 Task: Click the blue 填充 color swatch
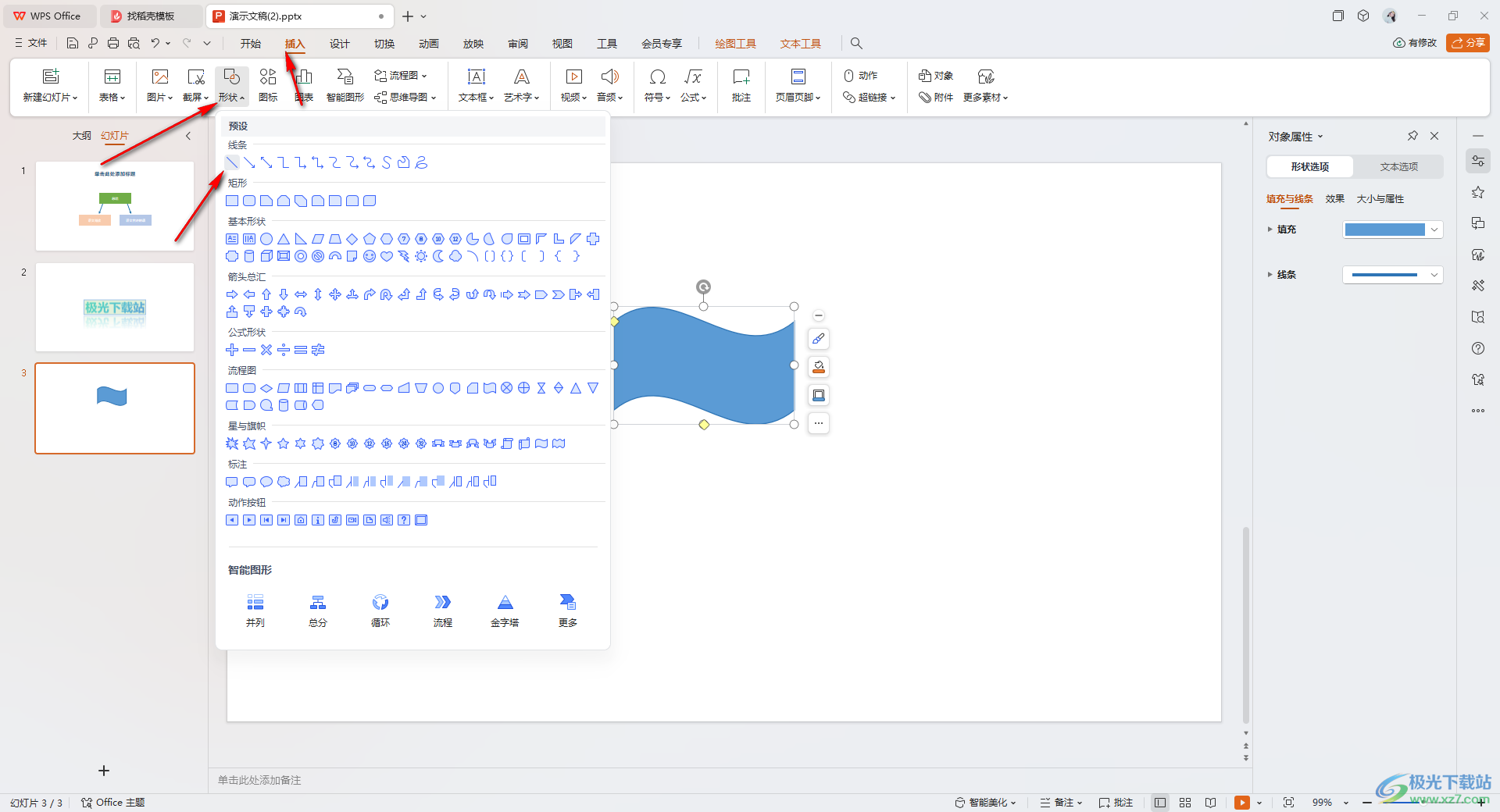pos(1385,230)
